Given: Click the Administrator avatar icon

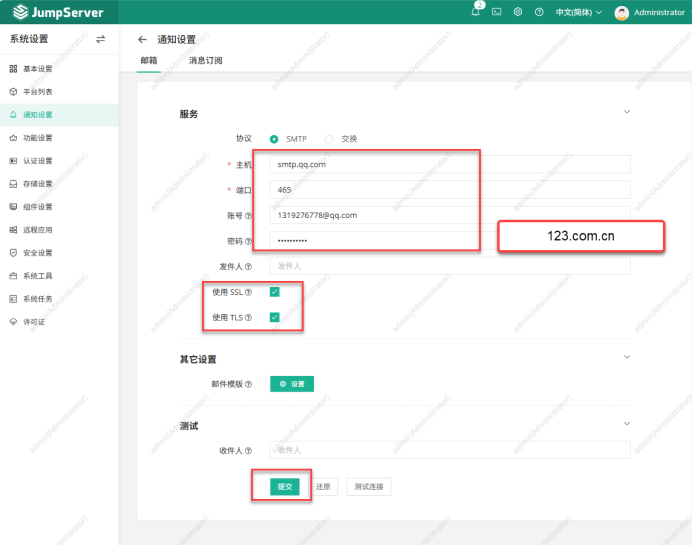Looking at the screenshot, I should [622, 12].
